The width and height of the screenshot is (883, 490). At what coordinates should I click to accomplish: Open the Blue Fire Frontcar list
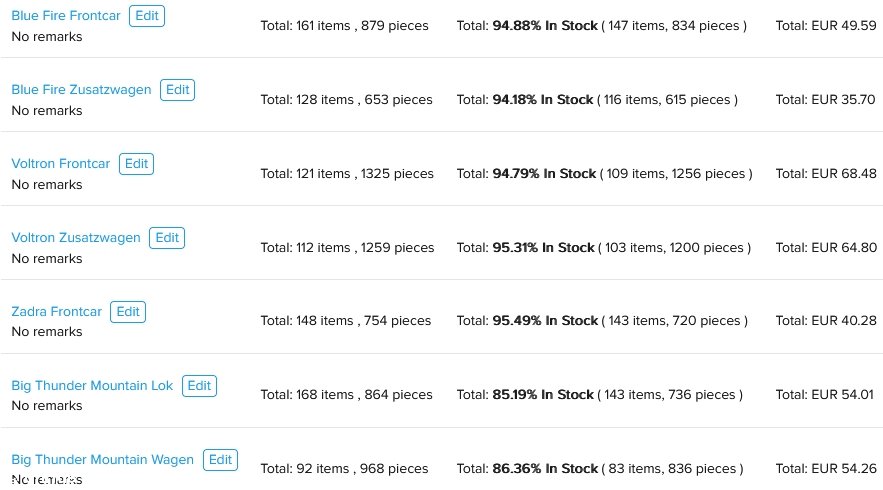click(66, 16)
